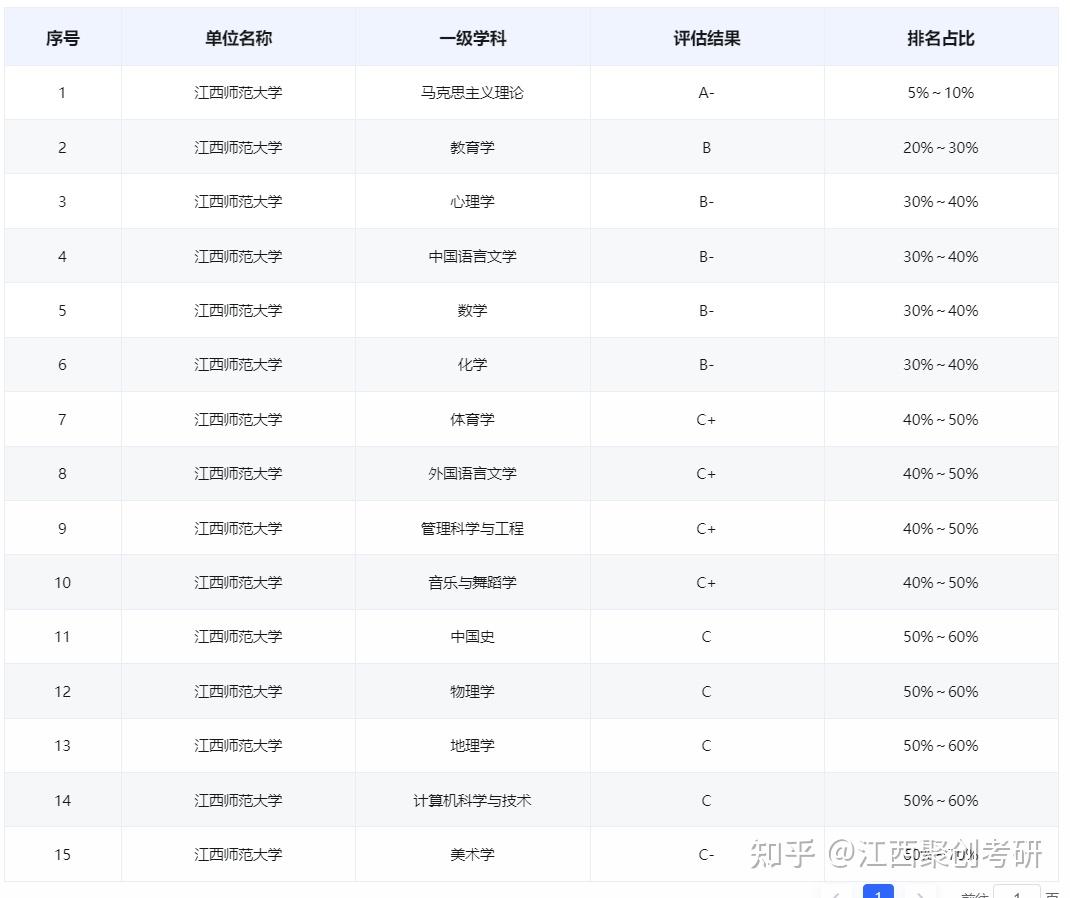Viewport: 1070px width, 898px height.
Task: Click the 序号 column header
Action: click(63, 38)
